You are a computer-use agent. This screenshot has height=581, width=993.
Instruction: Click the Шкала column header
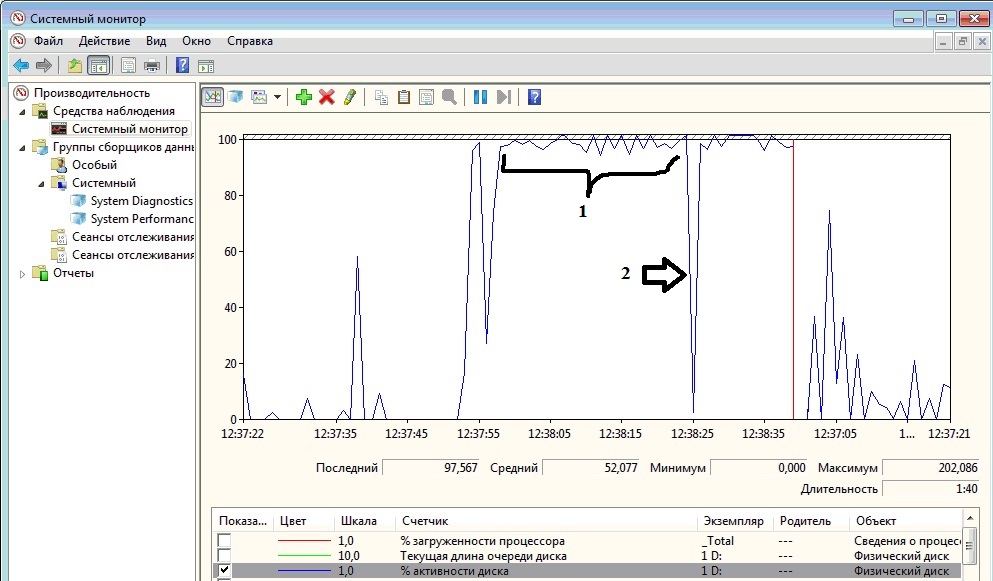365,521
